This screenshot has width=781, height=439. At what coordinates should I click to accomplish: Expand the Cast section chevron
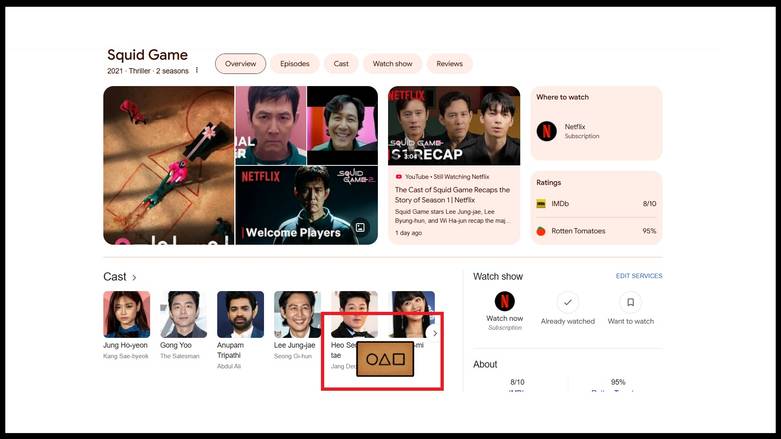click(134, 278)
